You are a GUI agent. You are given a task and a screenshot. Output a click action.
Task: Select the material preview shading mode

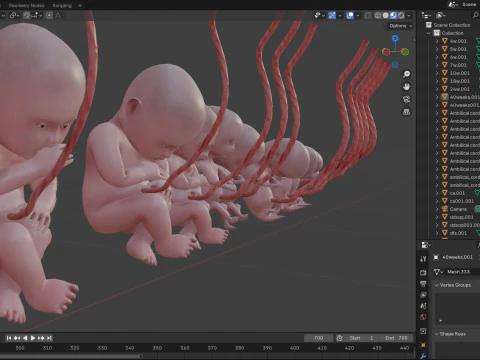pos(393,15)
